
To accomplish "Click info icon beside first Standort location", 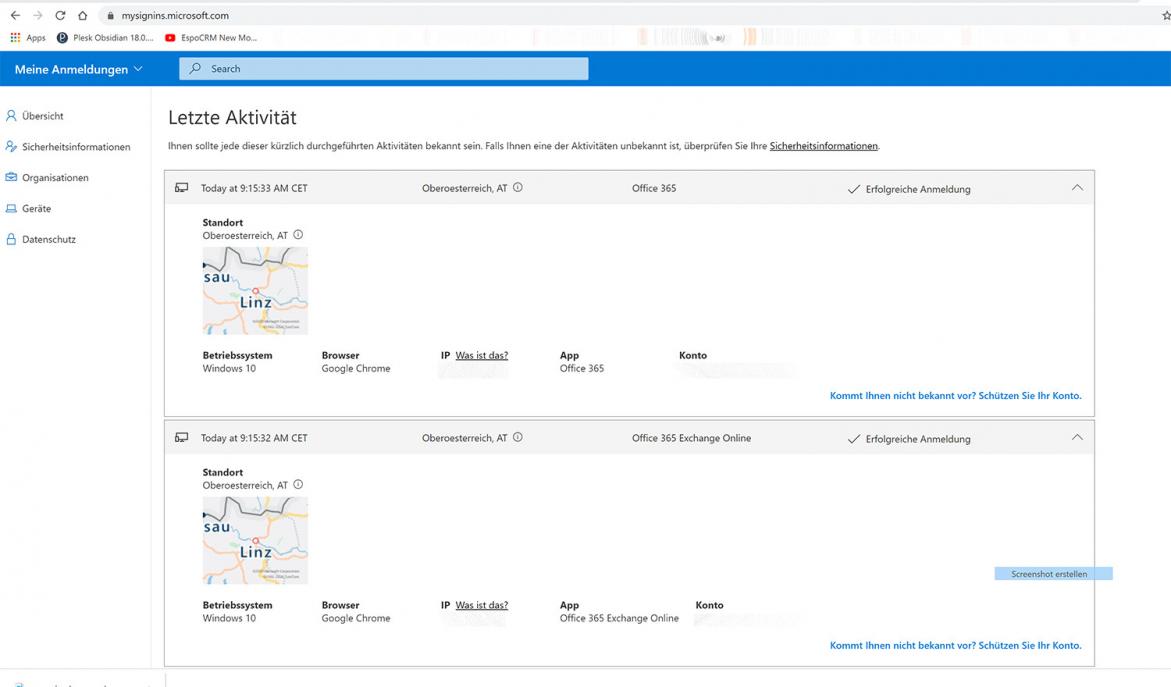I will [298, 234].
